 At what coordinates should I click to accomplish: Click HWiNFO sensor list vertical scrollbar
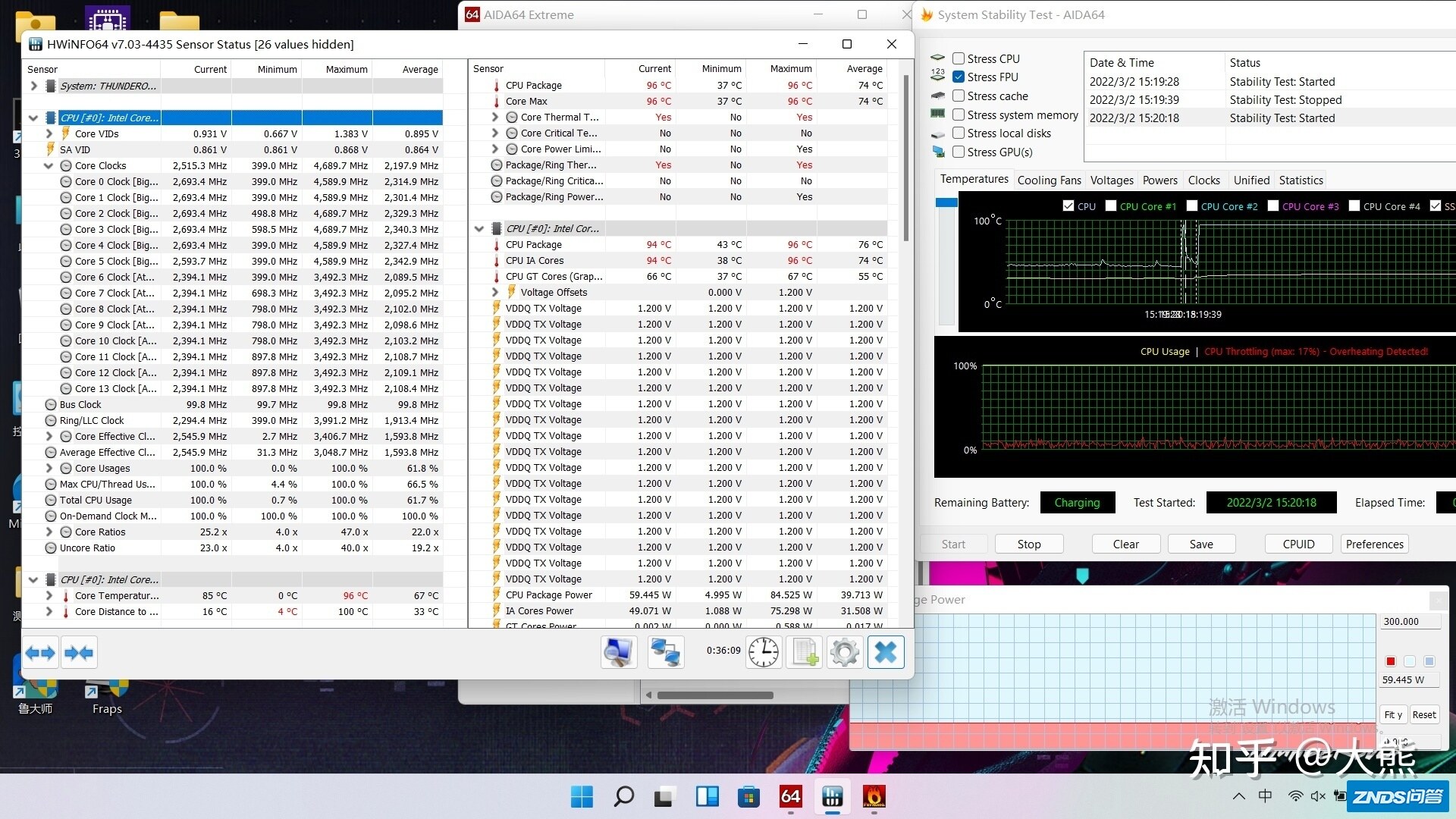[x=906, y=158]
